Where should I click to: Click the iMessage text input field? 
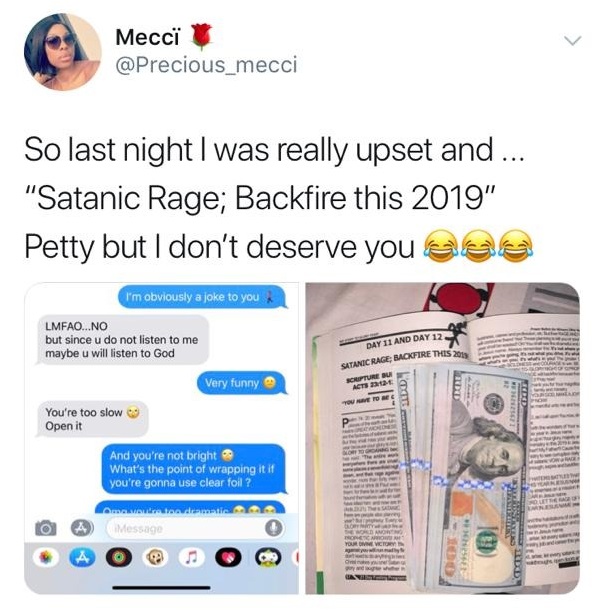point(195,529)
